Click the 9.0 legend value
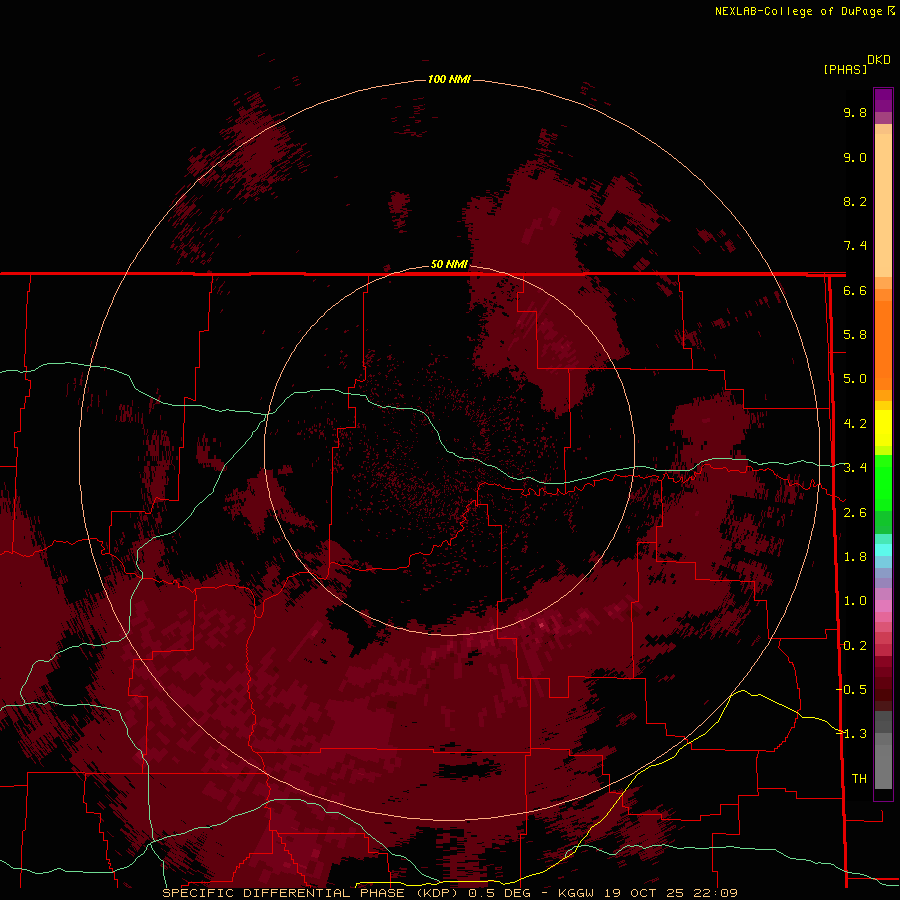Viewport: 900px width, 900px height. pos(855,157)
